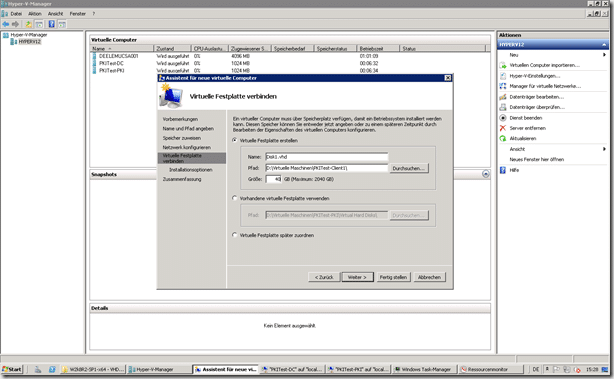Click the back arrow toolbar icon
The width and height of the screenshot is (614, 379).
(x=6, y=24)
